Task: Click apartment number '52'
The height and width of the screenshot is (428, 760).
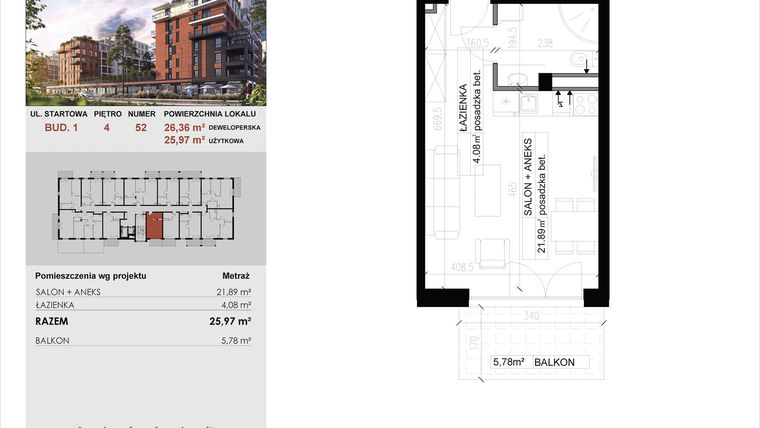Action: pos(141,127)
